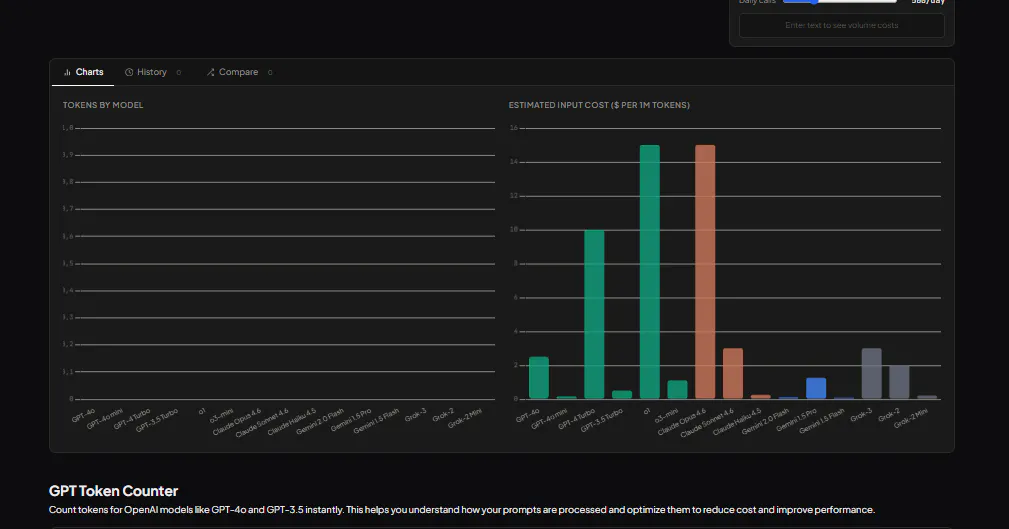Click the Claude Opus 4.6 bar in cost chart
The width and height of the screenshot is (1009, 529).
point(705,272)
